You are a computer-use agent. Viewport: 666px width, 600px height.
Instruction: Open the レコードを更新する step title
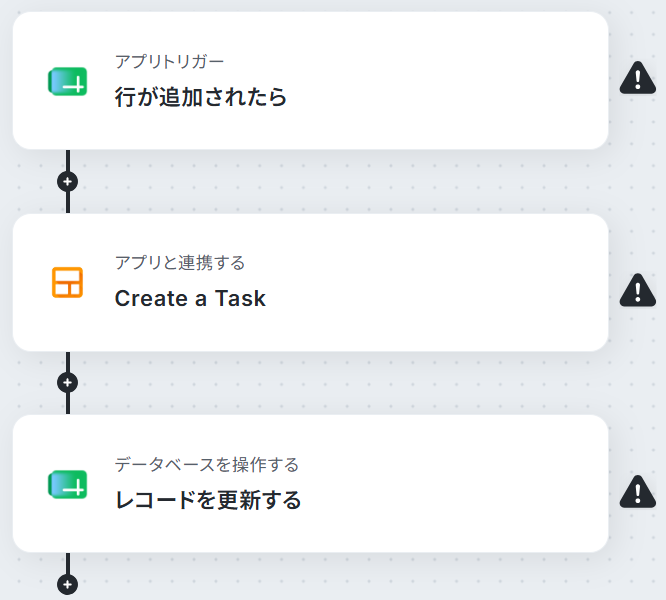[208, 500]
